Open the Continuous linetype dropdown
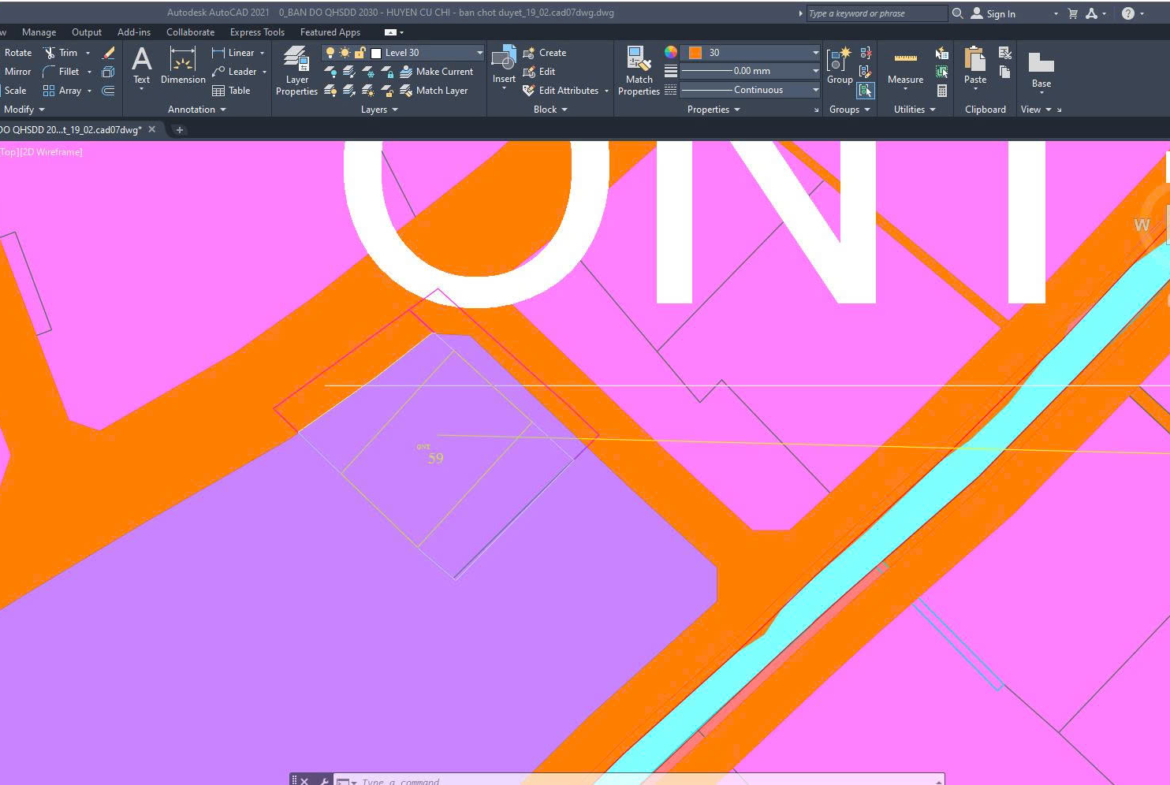 click(815, 90)
